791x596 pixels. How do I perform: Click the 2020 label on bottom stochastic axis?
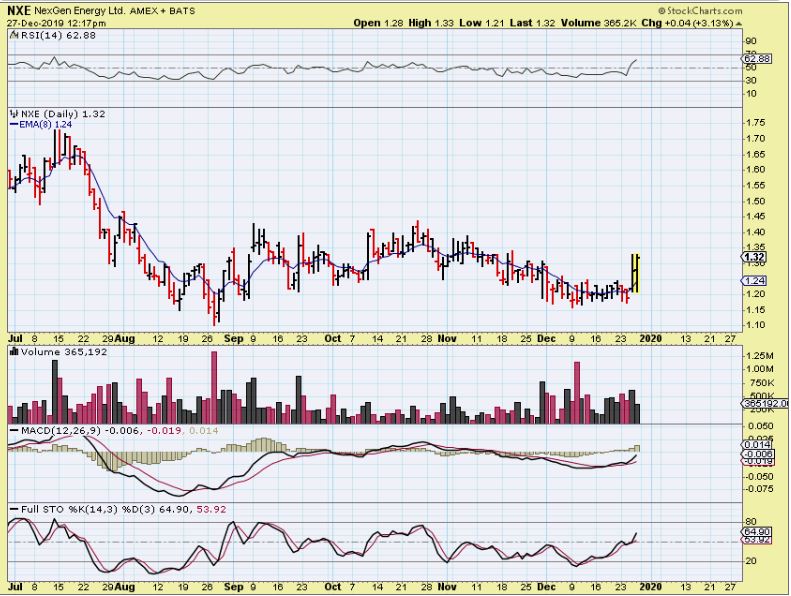(x=650, y=587)
